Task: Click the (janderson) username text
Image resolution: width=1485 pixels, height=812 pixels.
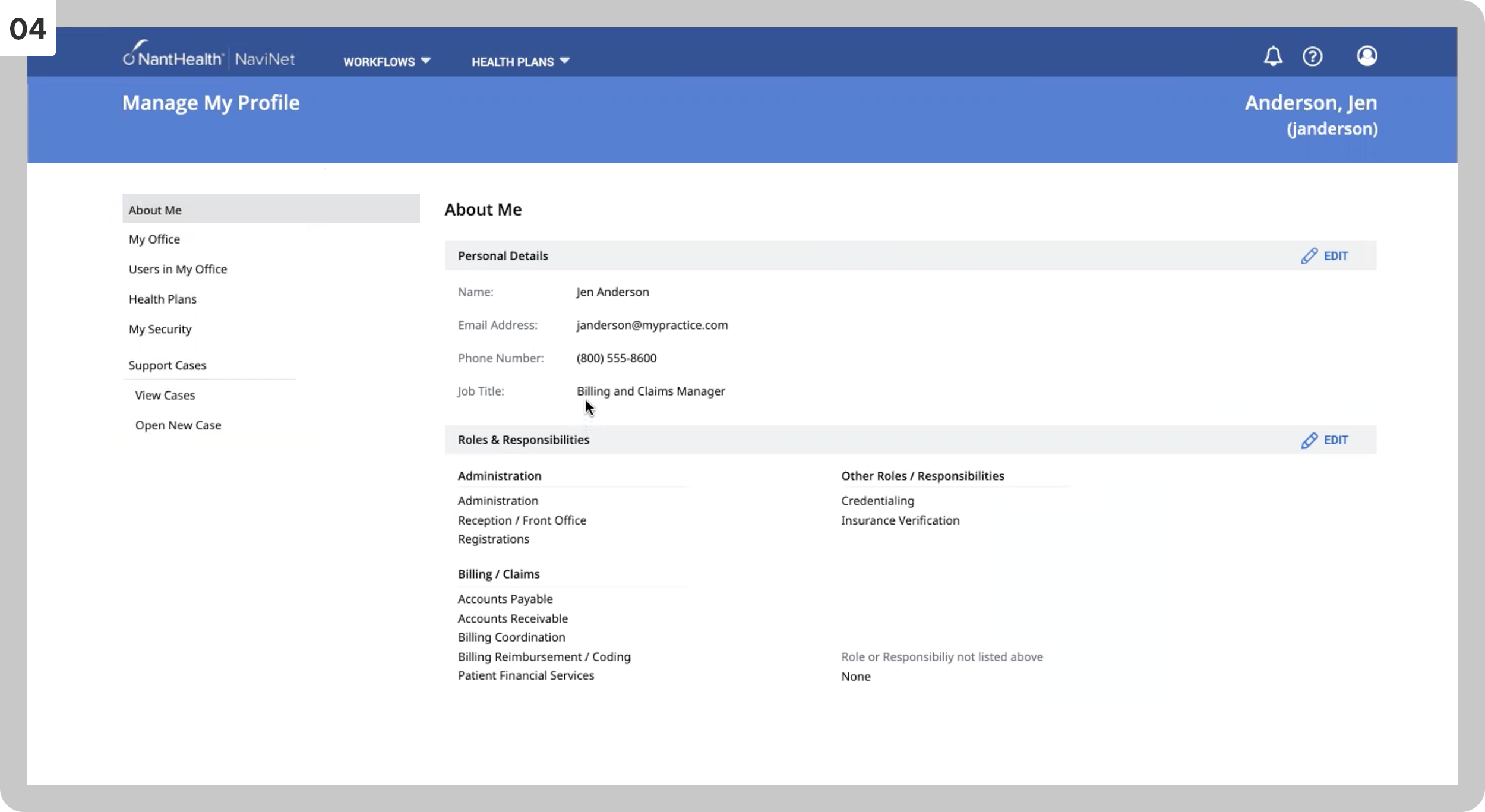Action: coord(1332,129)
